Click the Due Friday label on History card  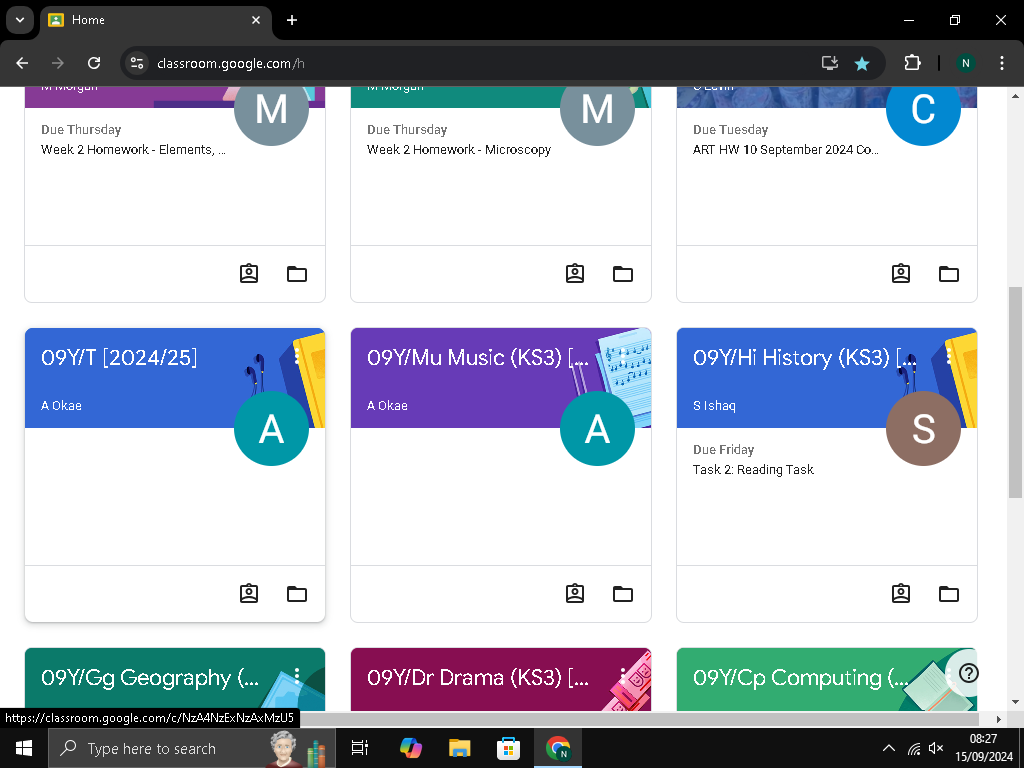tap(724, 449)
